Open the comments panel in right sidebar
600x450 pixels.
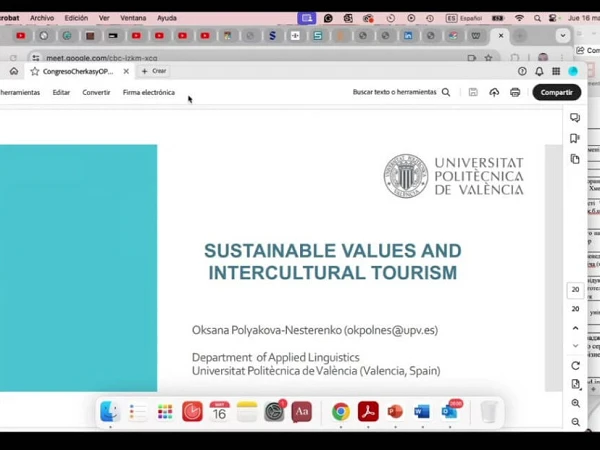pos(575,118)
